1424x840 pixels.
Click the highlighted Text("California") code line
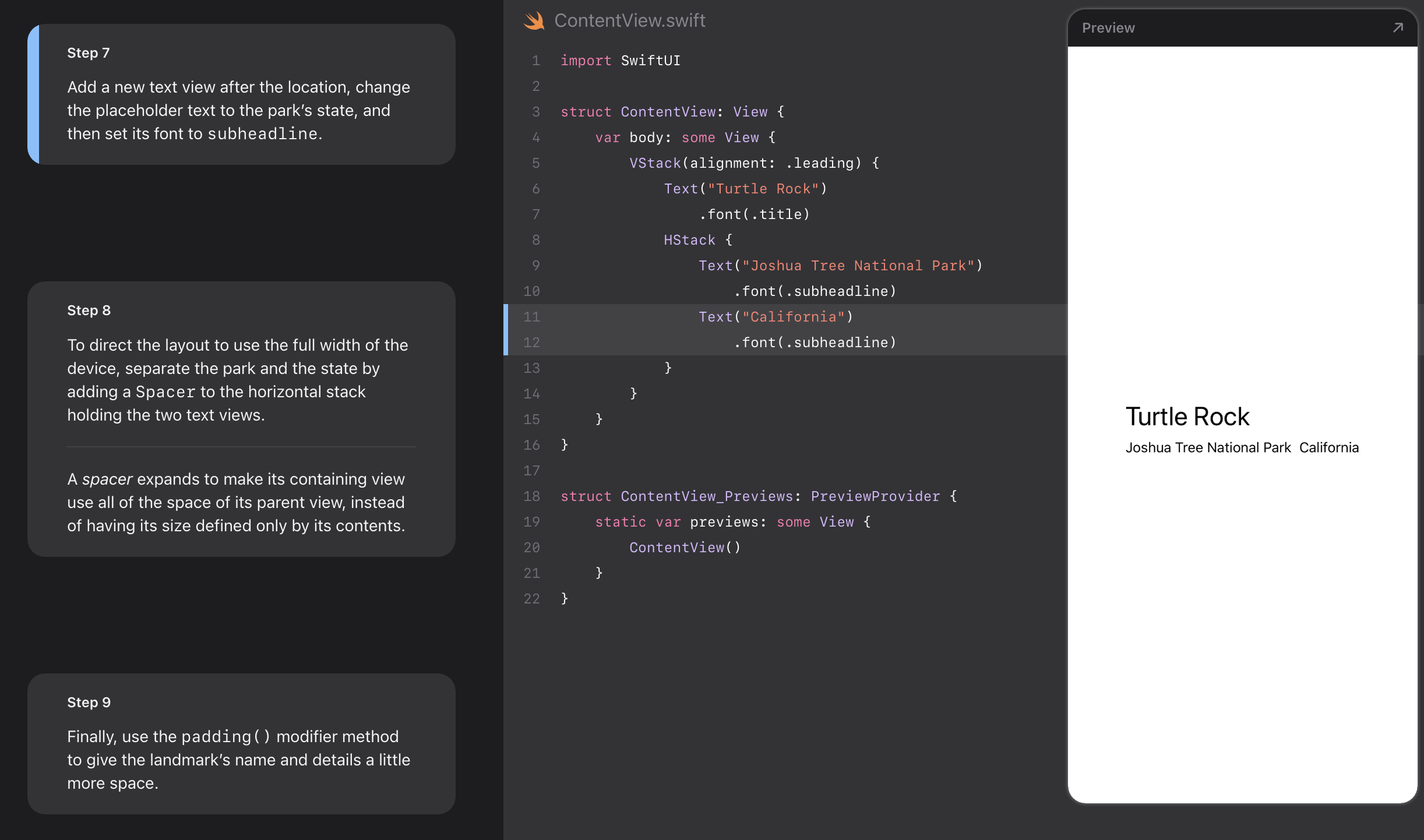(775, 317)
